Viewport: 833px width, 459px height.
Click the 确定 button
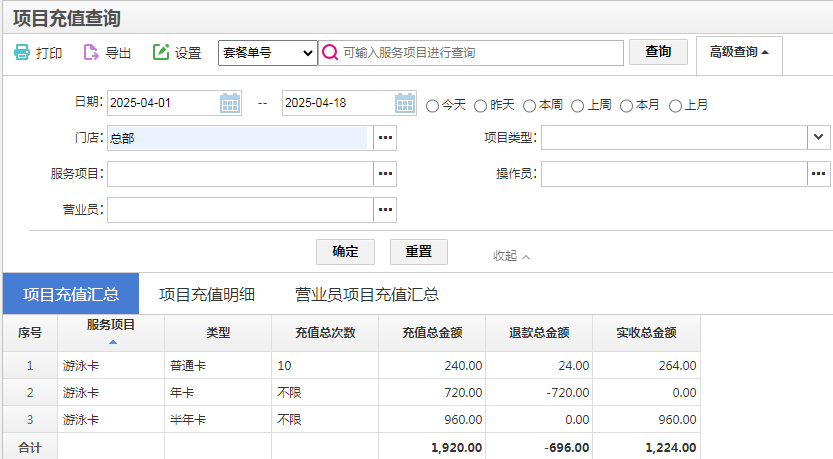[x=345, y=252]
